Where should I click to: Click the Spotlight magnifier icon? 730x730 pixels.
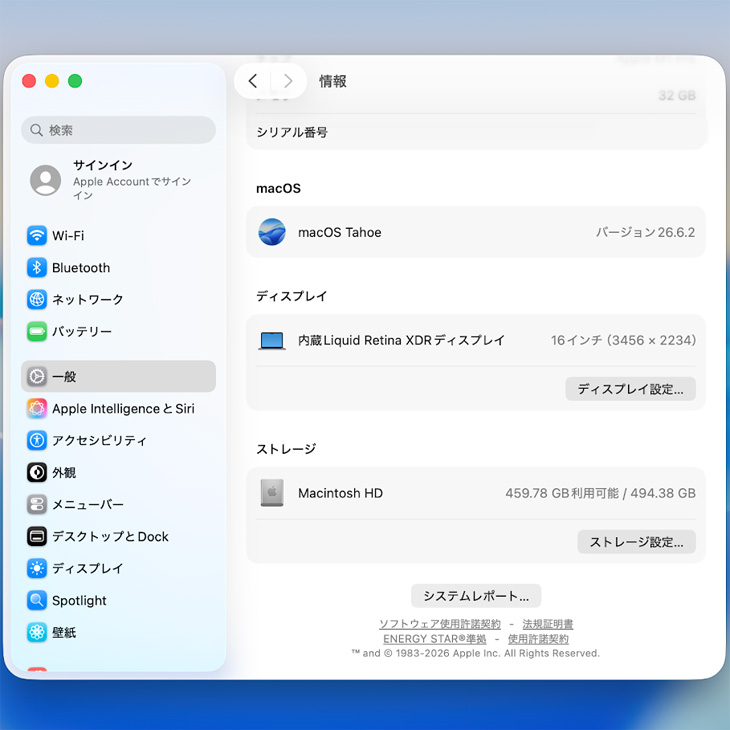point(37,601)
